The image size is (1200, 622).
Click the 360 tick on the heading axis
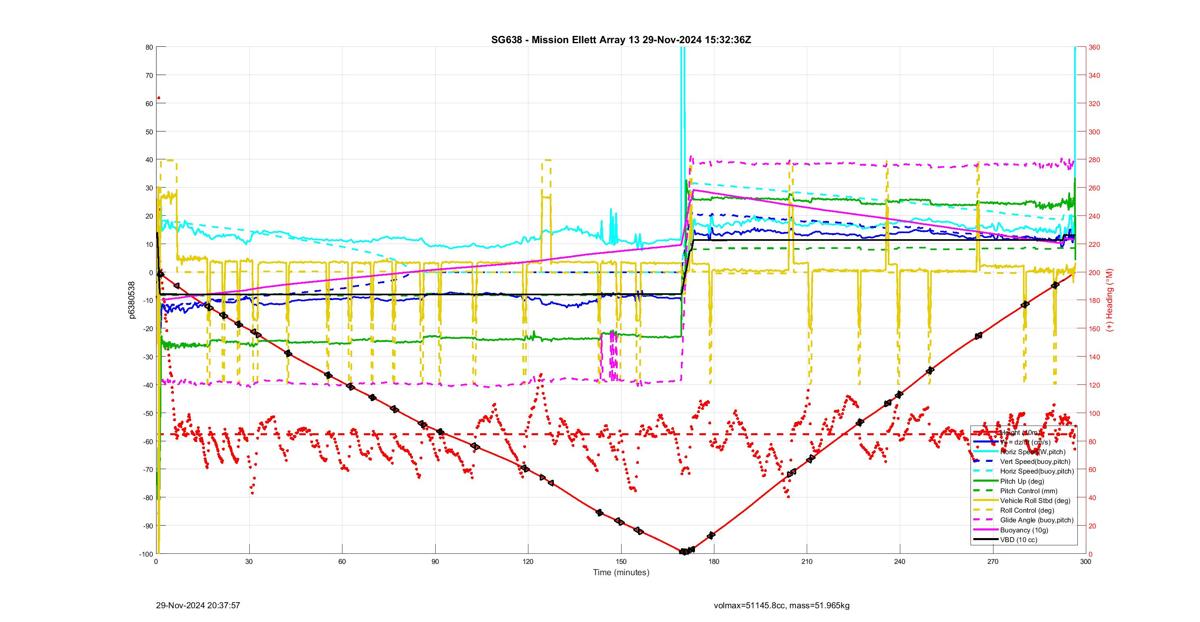pyautogui.click(x=1095, y=47)
